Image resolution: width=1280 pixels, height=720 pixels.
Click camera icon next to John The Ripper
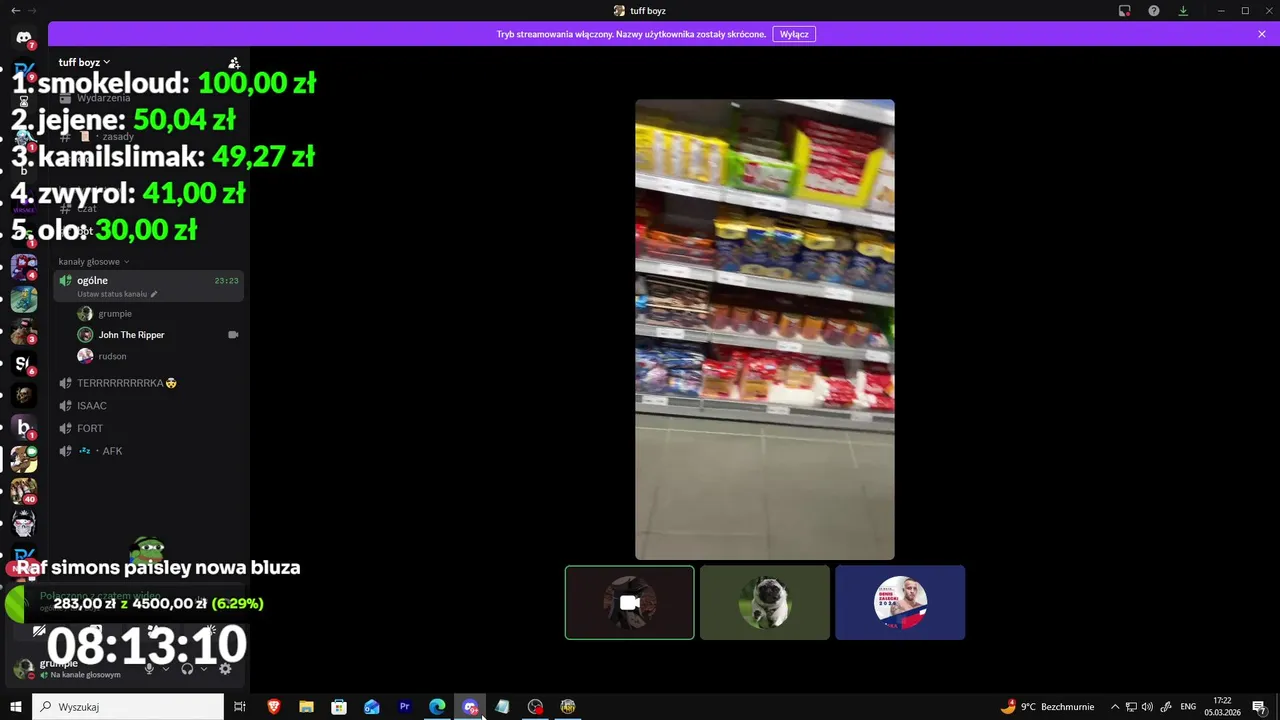coord(233,335)
